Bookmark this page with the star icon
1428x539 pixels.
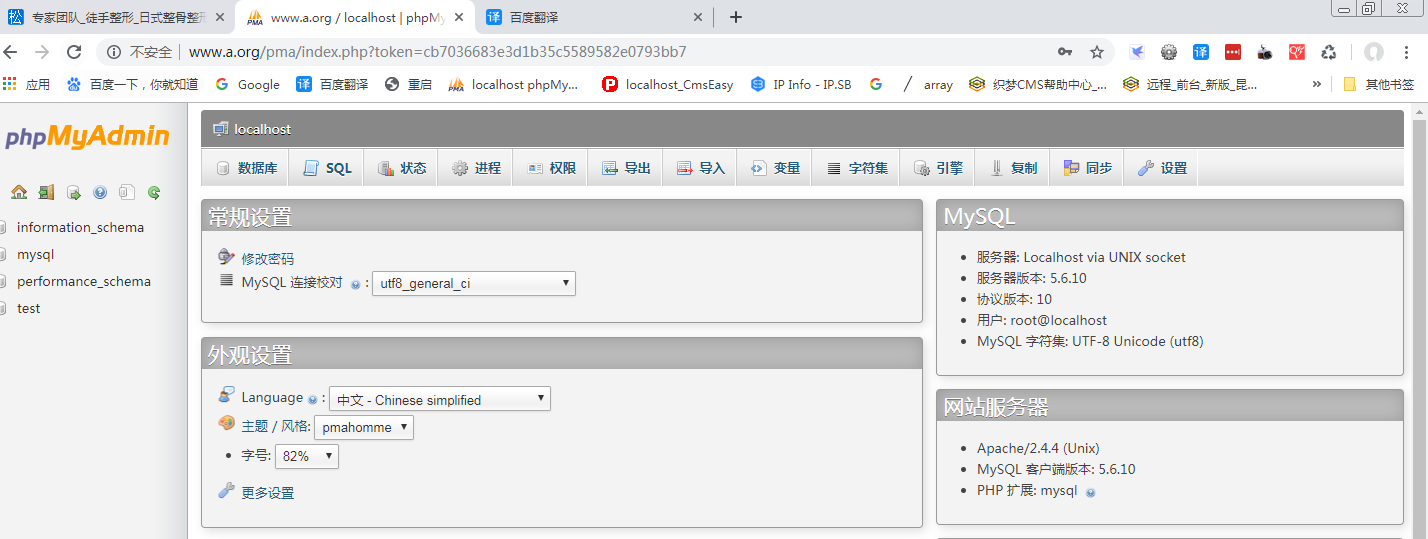1097,52
